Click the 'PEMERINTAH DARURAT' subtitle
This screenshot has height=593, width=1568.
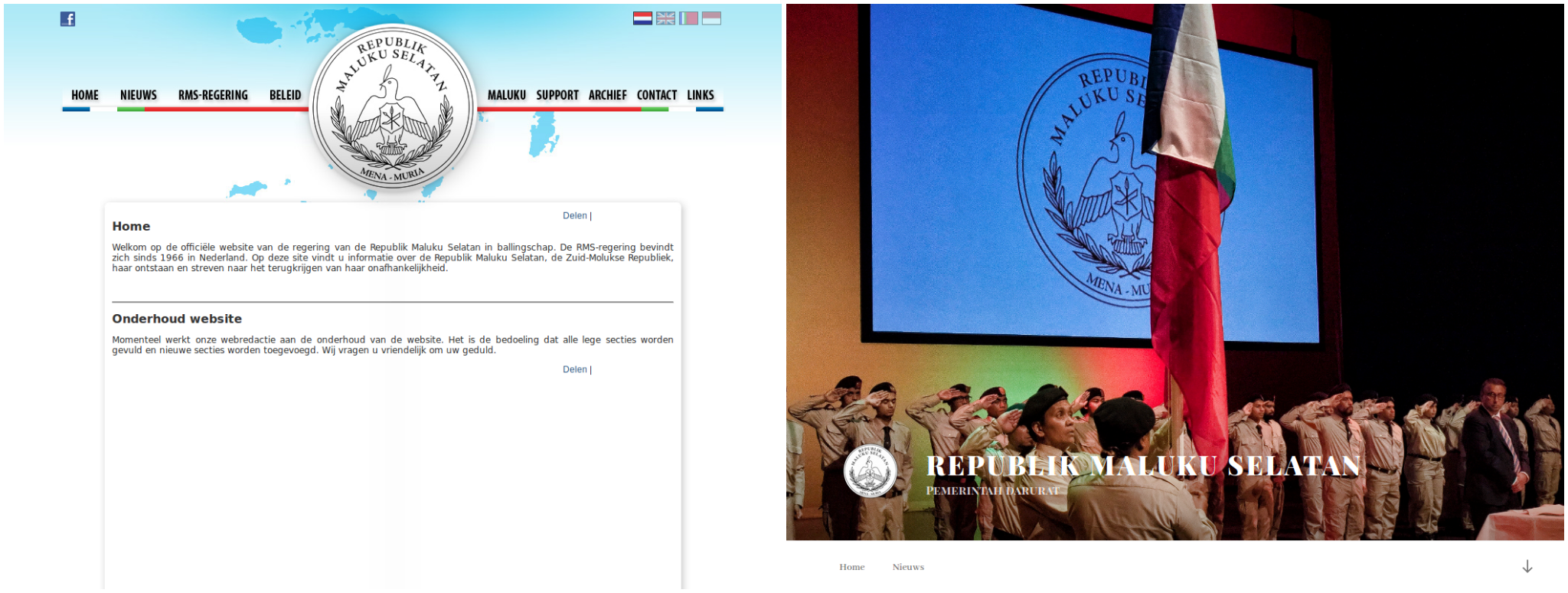(x=993, y=491)
